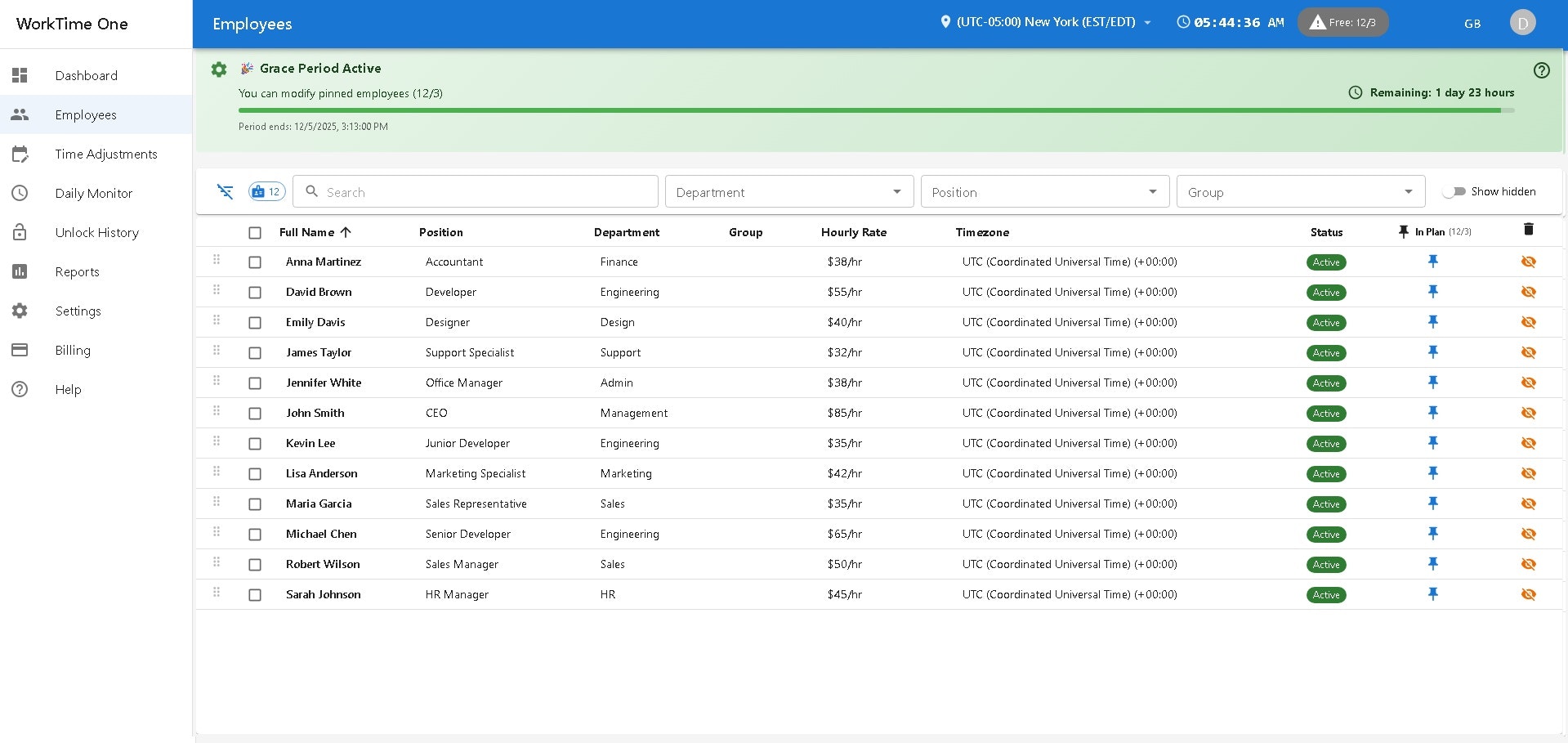Open the Dashboard page
Screen dimensions: 1568x743
tap(96, 75)
